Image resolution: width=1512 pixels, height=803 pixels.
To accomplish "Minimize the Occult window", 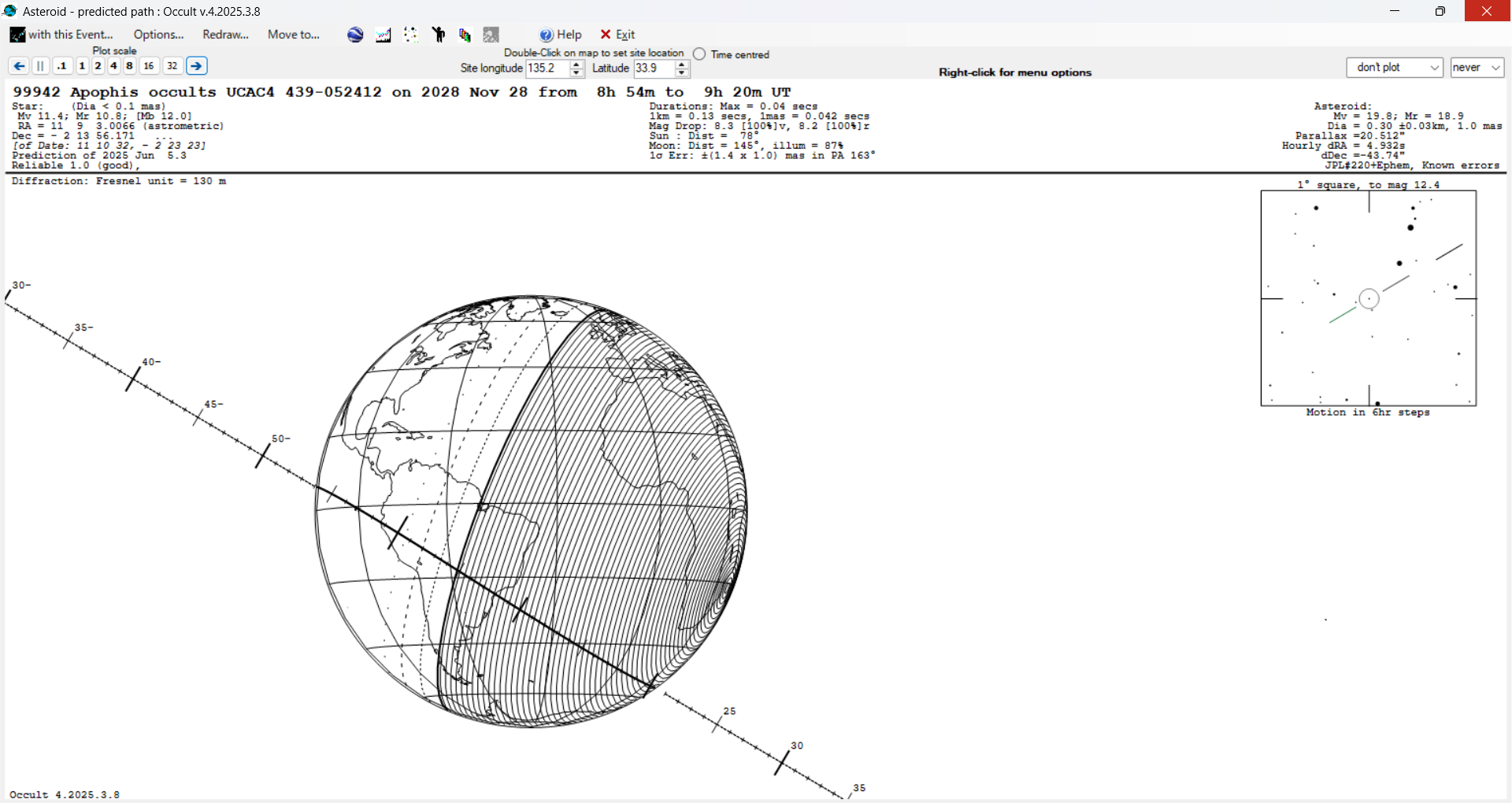I will [1395, 11].
